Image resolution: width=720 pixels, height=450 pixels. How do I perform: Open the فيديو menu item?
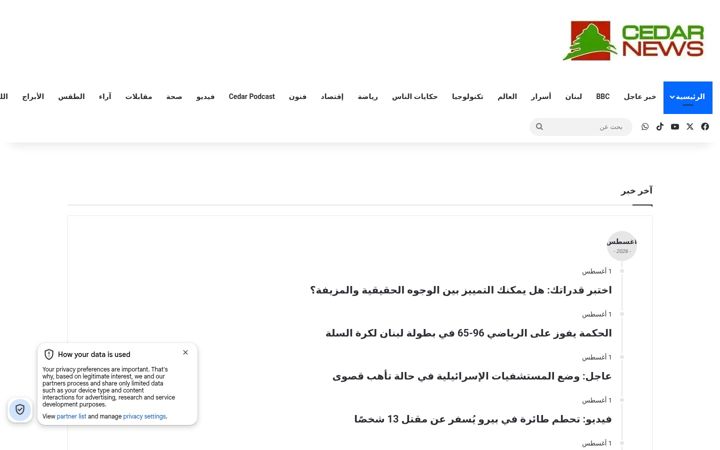pyautogui.click(x=205, y=96)
